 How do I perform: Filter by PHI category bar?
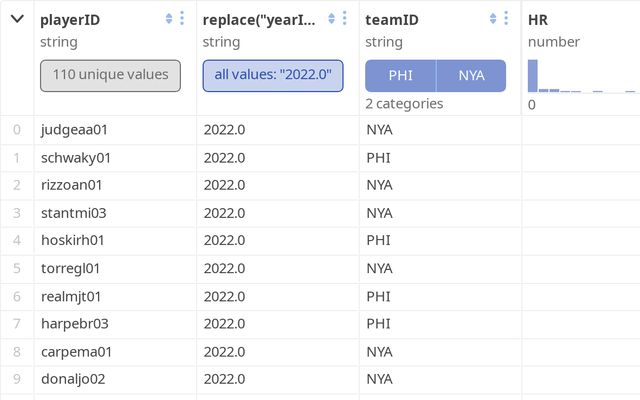tap(400, 75)
